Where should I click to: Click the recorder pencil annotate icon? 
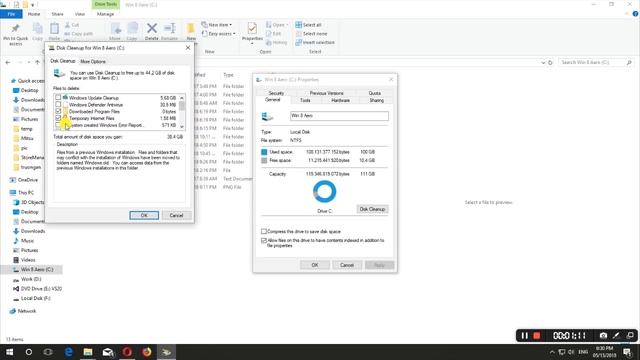pyautogui.click(x=616, y=336)
